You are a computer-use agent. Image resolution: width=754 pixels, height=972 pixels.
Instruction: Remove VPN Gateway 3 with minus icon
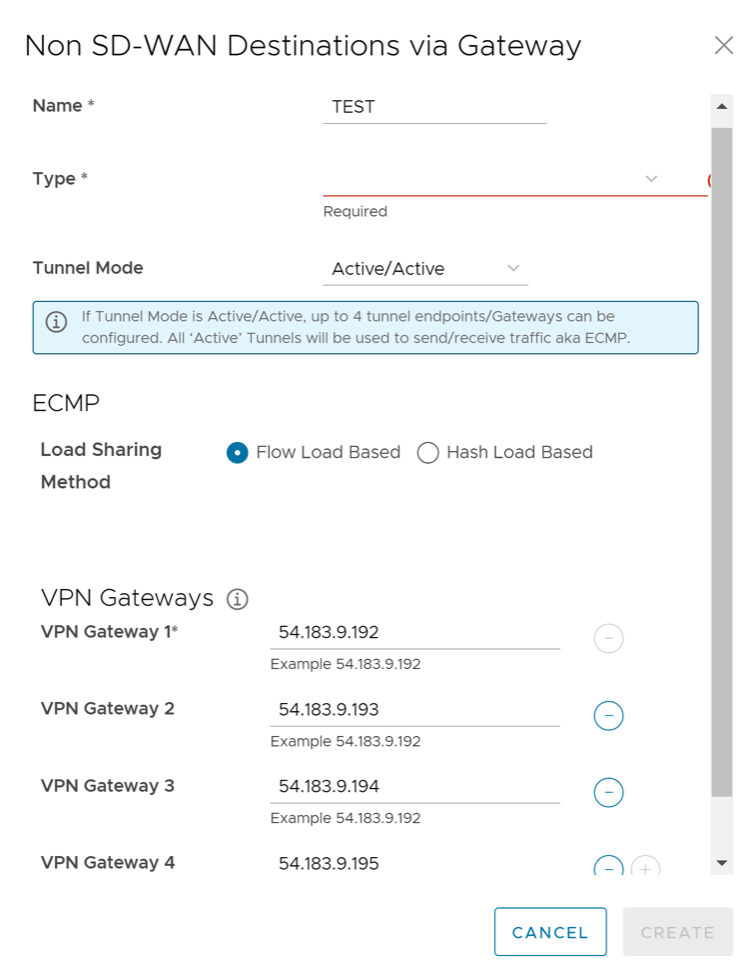coord(609,793)
